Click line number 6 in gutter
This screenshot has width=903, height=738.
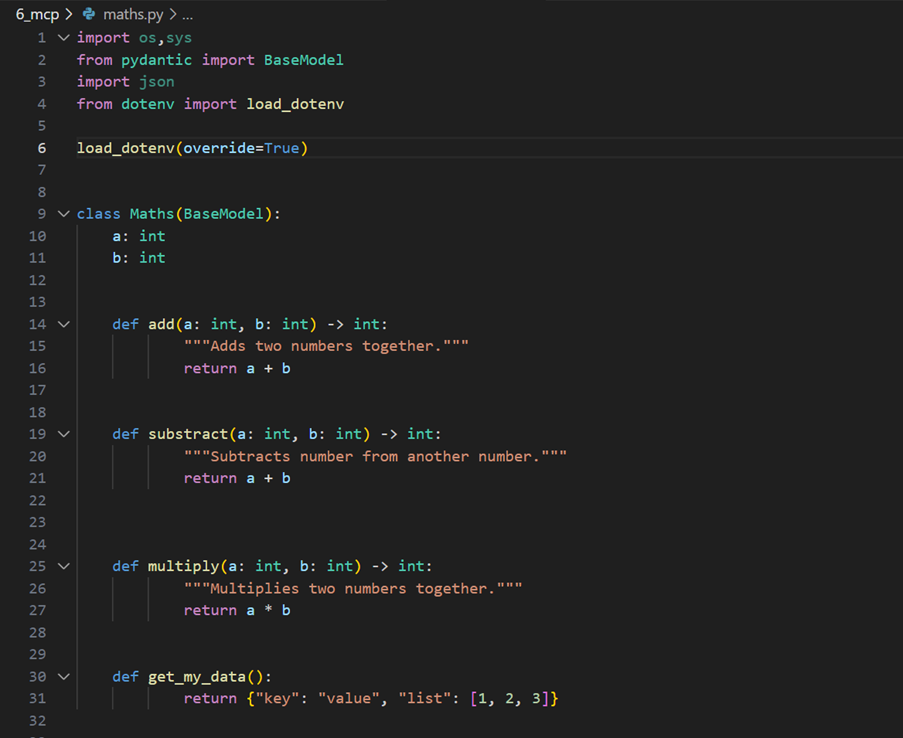(x=41, y=148)
